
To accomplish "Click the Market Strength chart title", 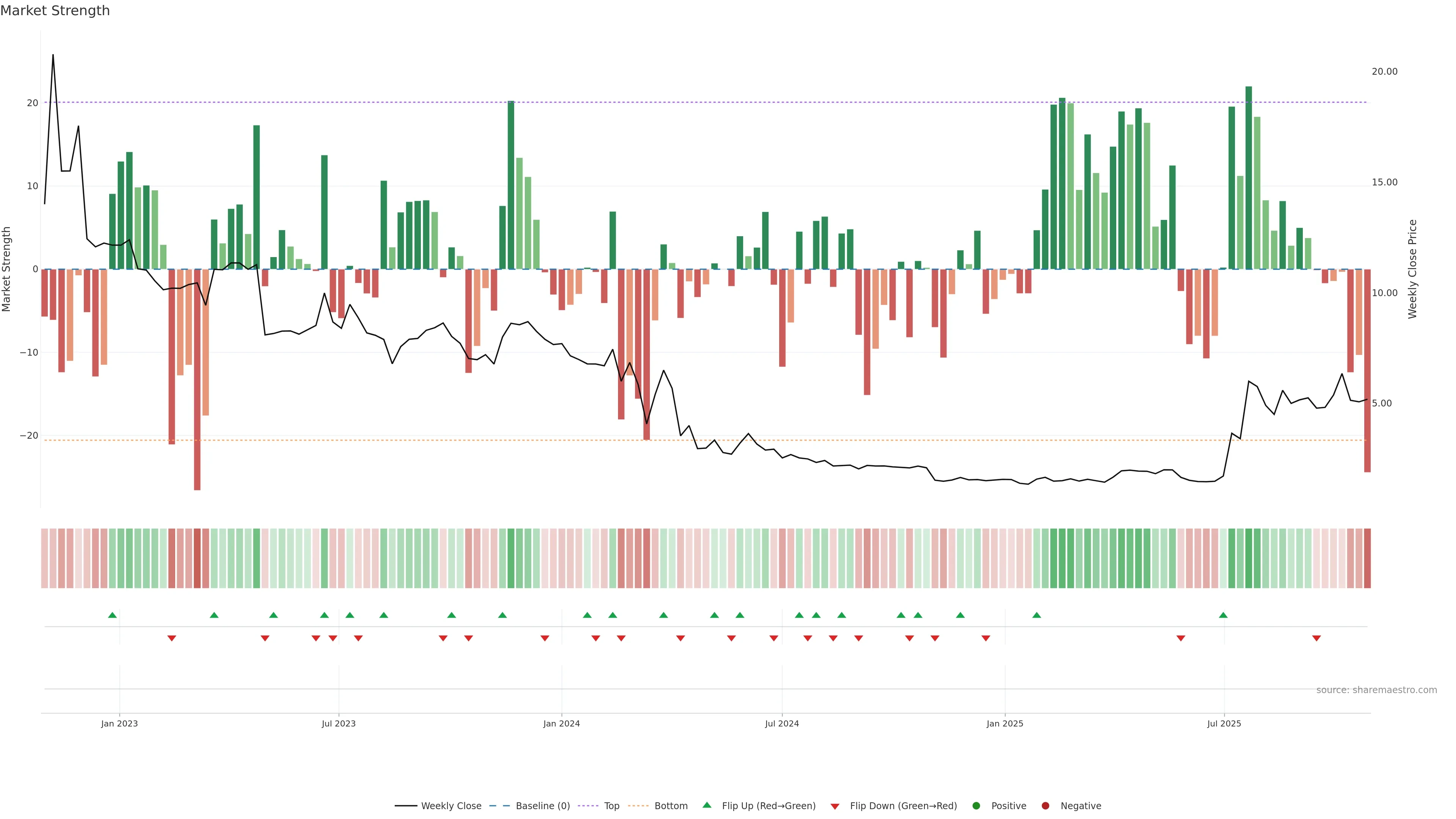I will click(55, 11).
